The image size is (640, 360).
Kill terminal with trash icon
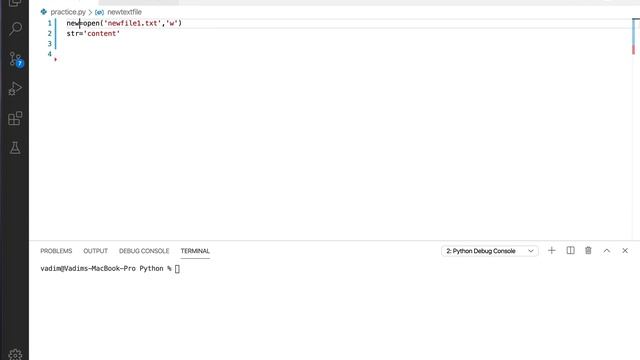(x=588, y=251)
